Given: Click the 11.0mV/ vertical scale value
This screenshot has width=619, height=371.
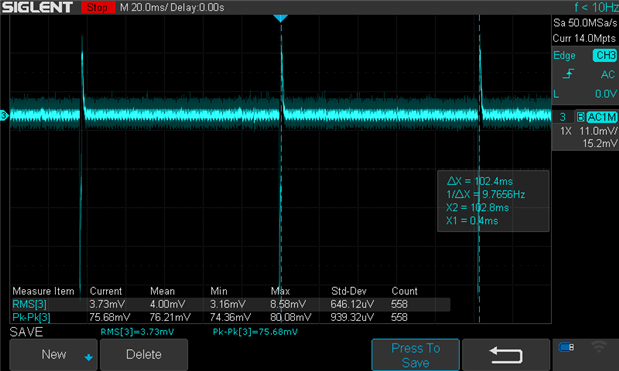Looking at the screenshot, I should (x=598, y=131).
